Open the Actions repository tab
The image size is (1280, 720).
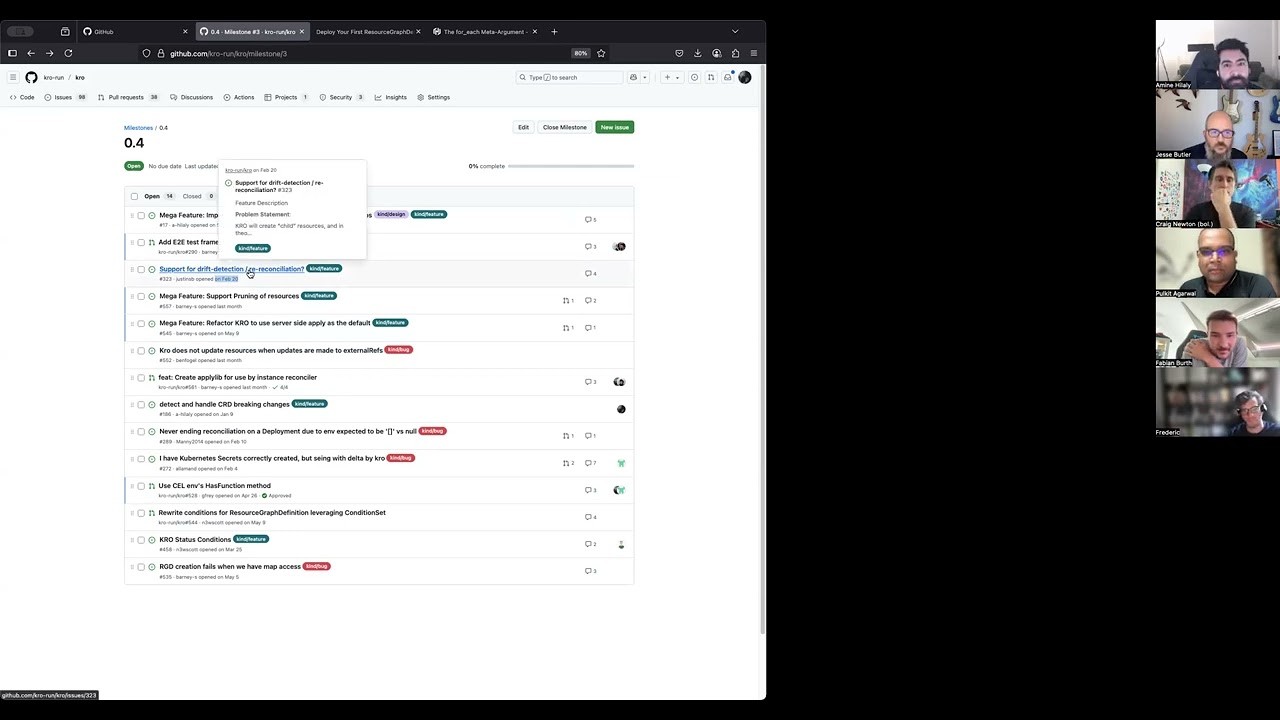pos(239,97)
